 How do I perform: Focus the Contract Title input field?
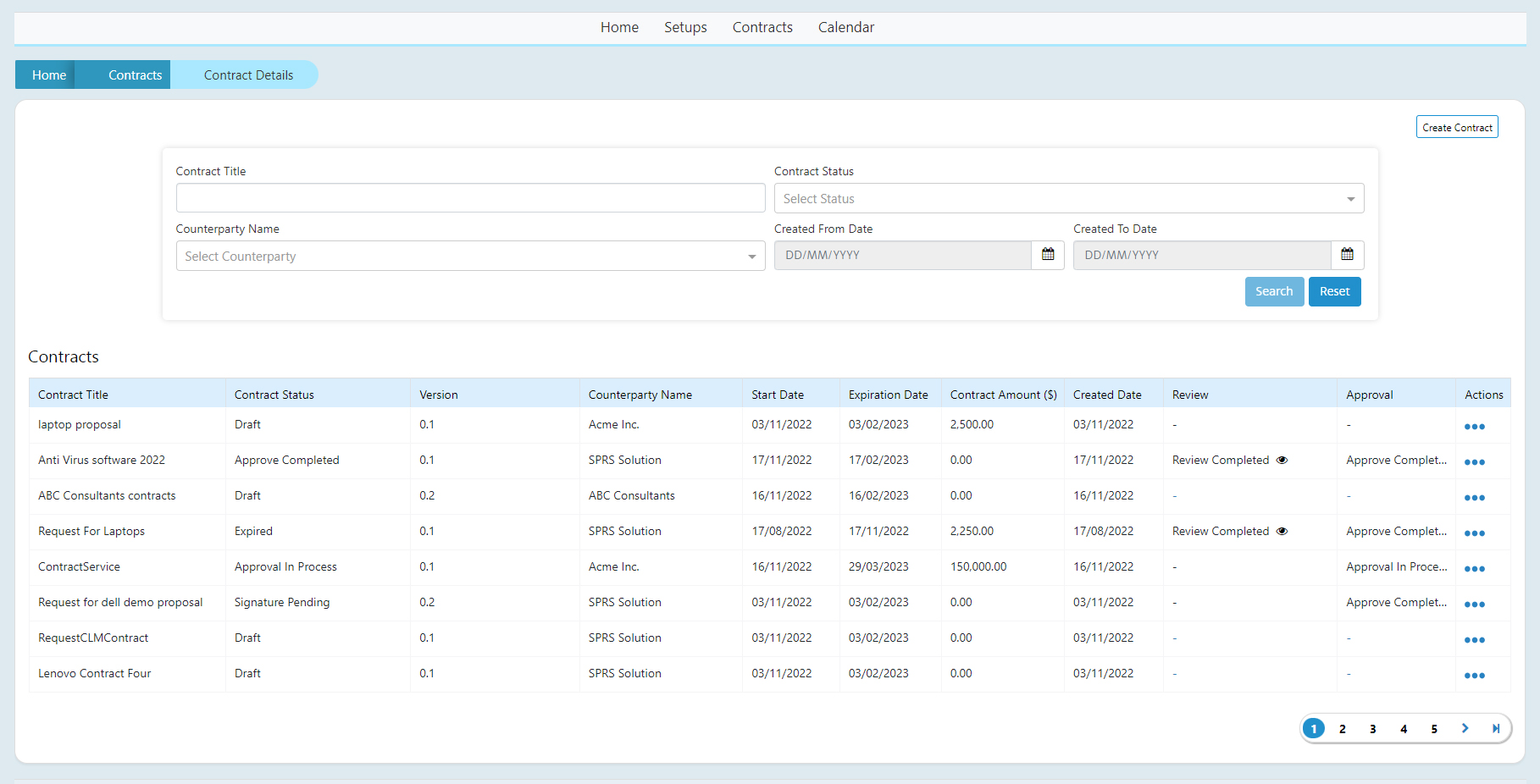470,198
